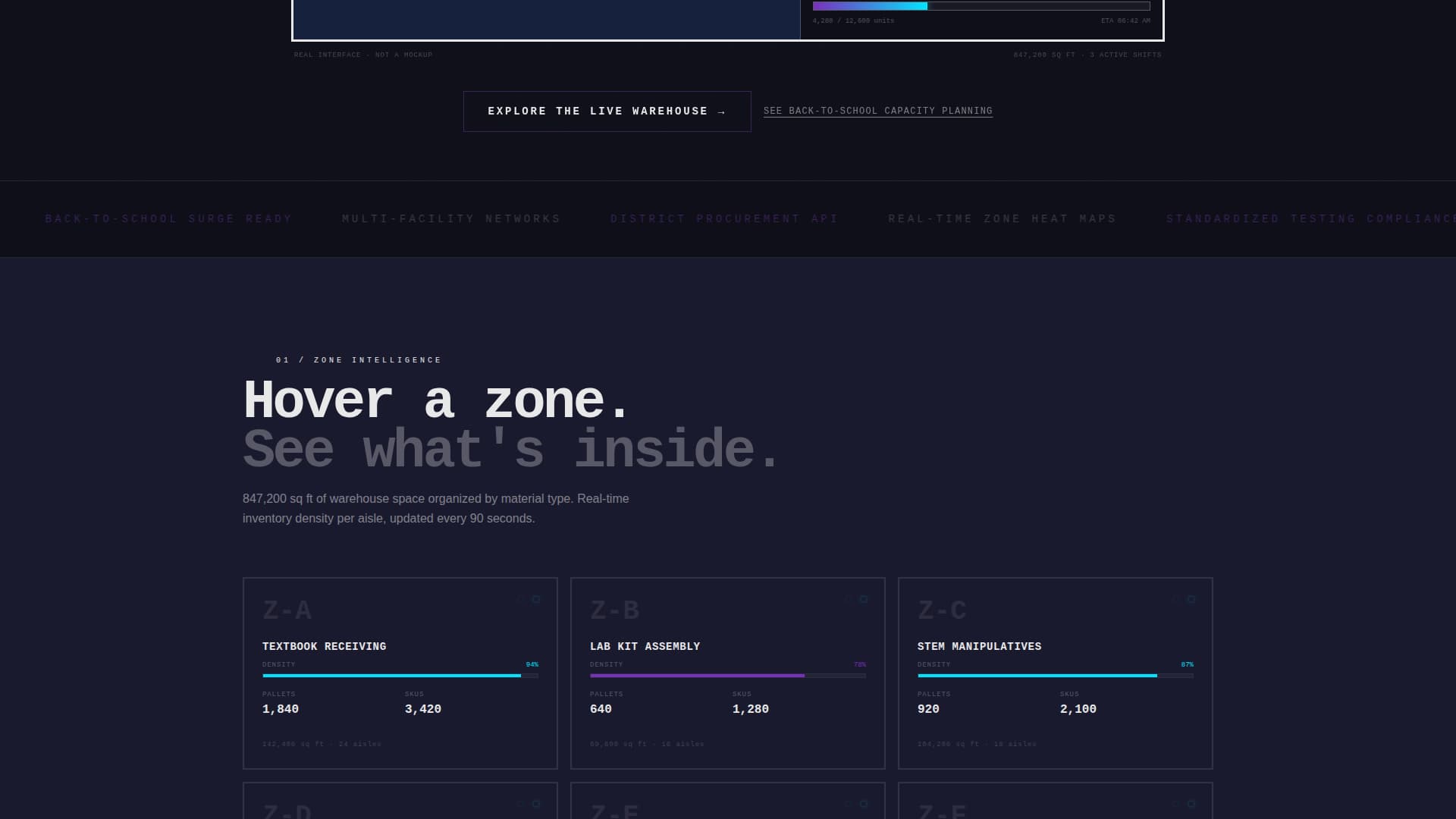Open the Lab Kit Assembly zone title

pos(645,647)
